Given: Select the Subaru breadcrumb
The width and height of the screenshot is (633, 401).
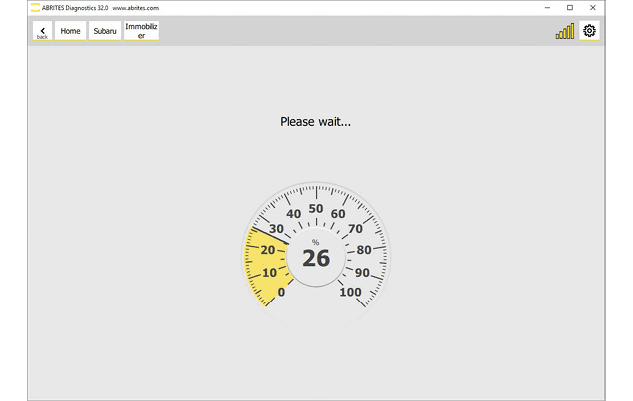Looking at the screenshot, I should tap(104, 31).
